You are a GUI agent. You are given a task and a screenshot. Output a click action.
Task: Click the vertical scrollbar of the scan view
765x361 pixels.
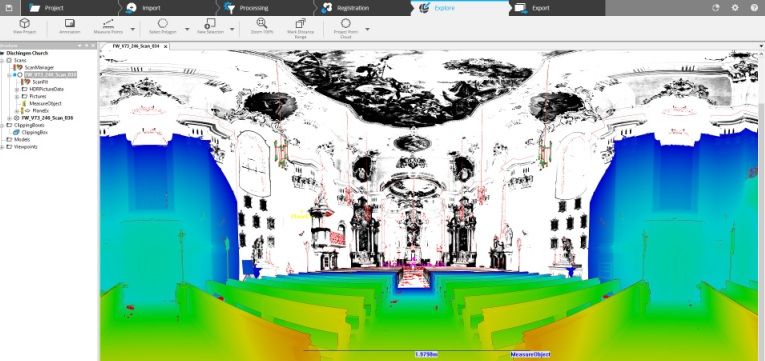762,205
